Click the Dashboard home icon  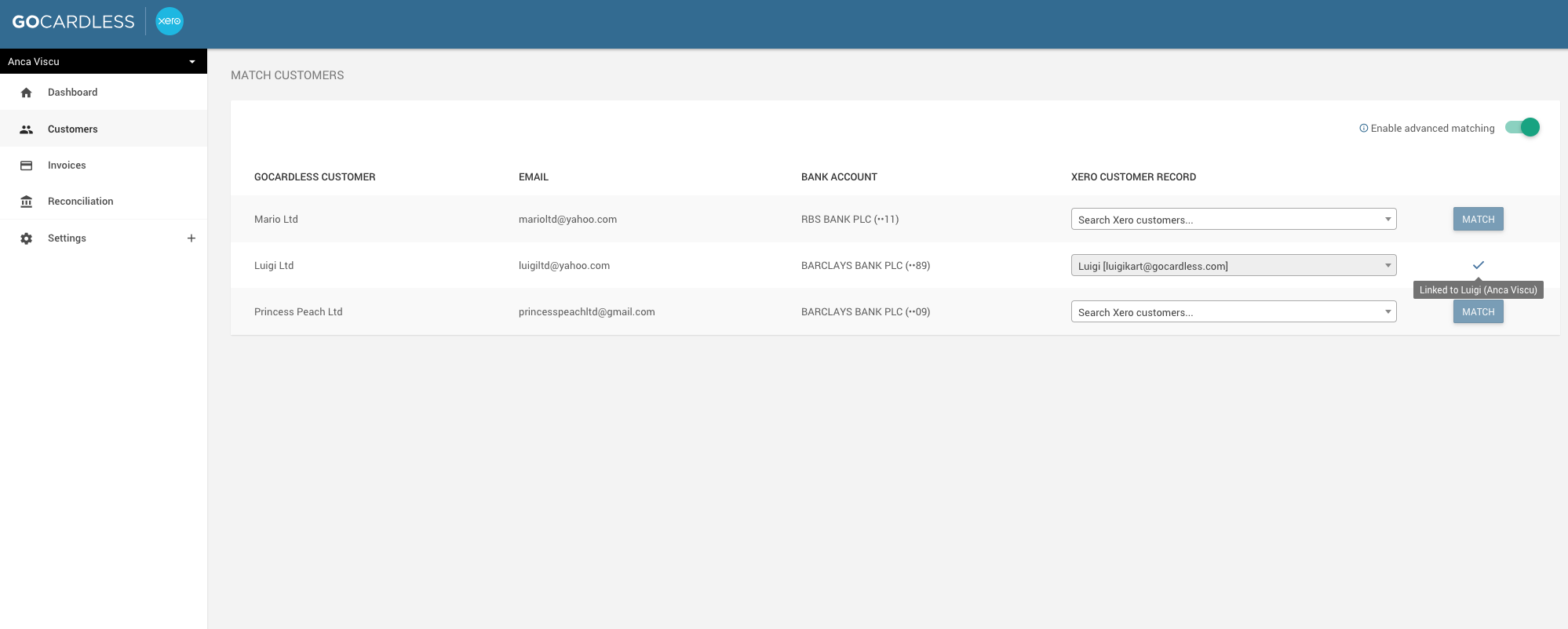[x=27, y=93]
